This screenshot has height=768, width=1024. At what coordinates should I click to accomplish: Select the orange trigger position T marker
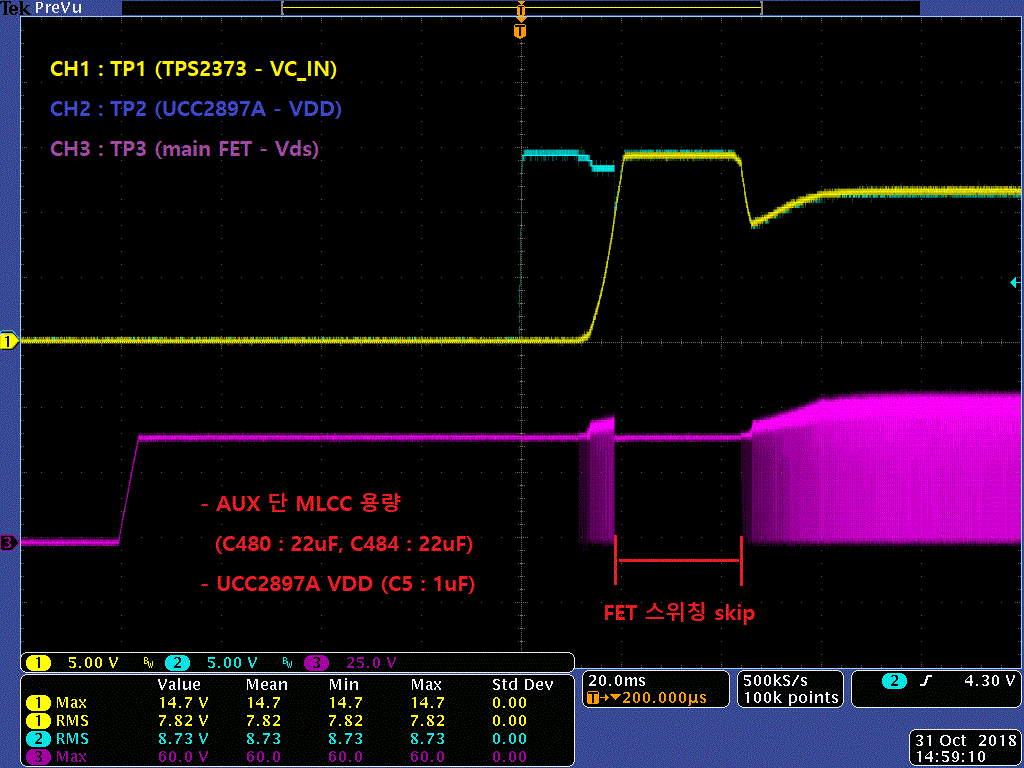520,31
